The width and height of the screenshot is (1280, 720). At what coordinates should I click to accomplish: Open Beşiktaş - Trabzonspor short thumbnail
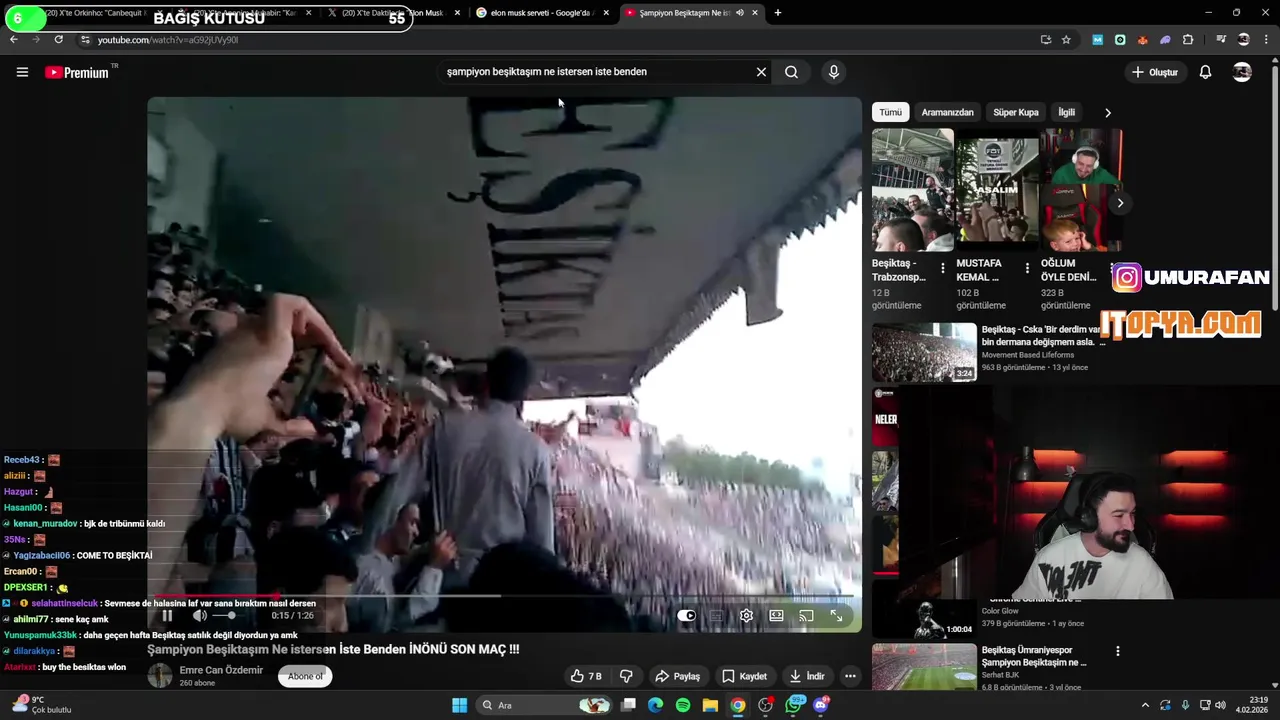912,190
